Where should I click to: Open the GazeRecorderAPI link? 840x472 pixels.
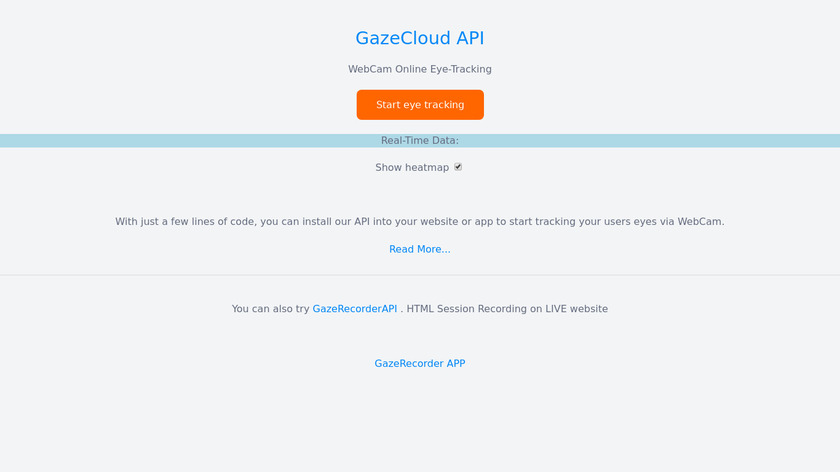(355, 309)
